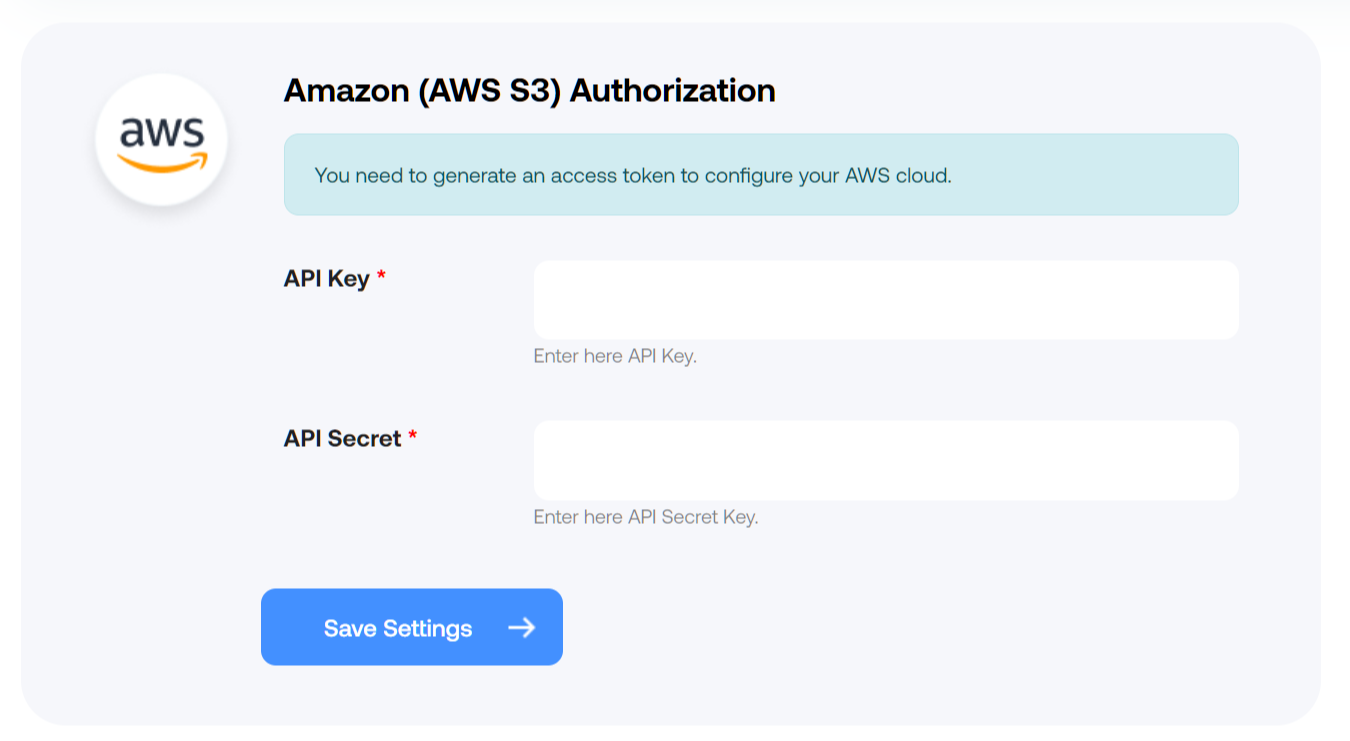Focus the API Key input field

[886, 300]
